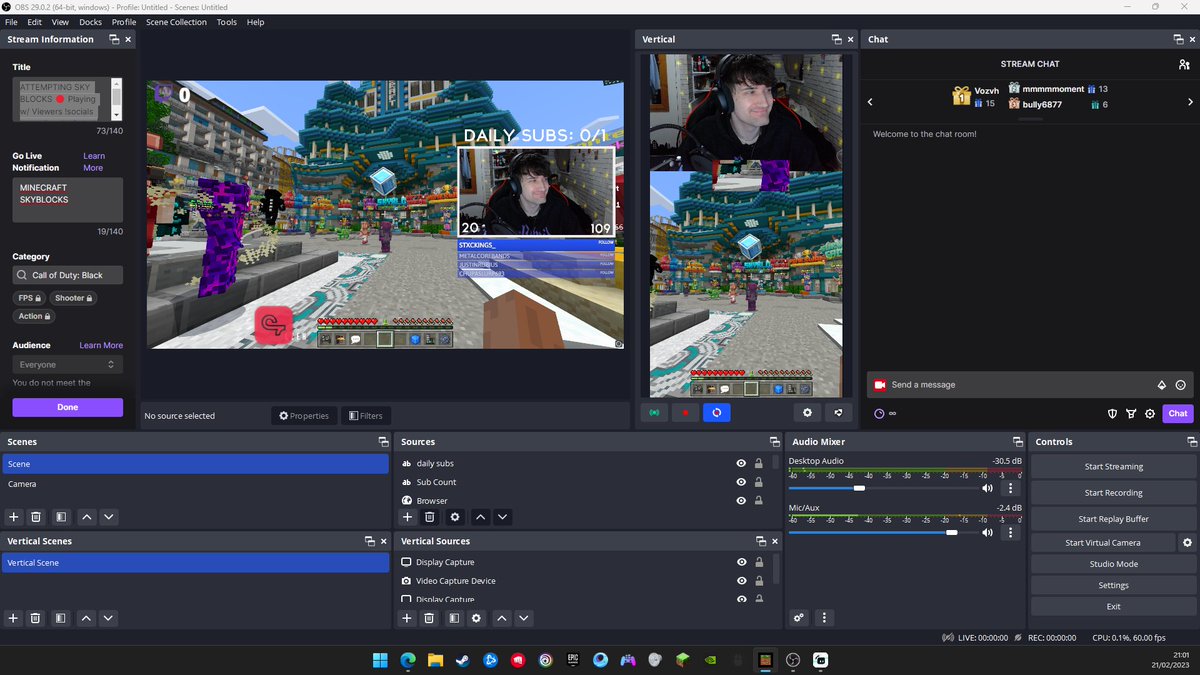Toggle lock on Sub Count source
Image resolution: width=1200 pixels, height=675 pixels.
pyautogui.click(x=759, y=482)
